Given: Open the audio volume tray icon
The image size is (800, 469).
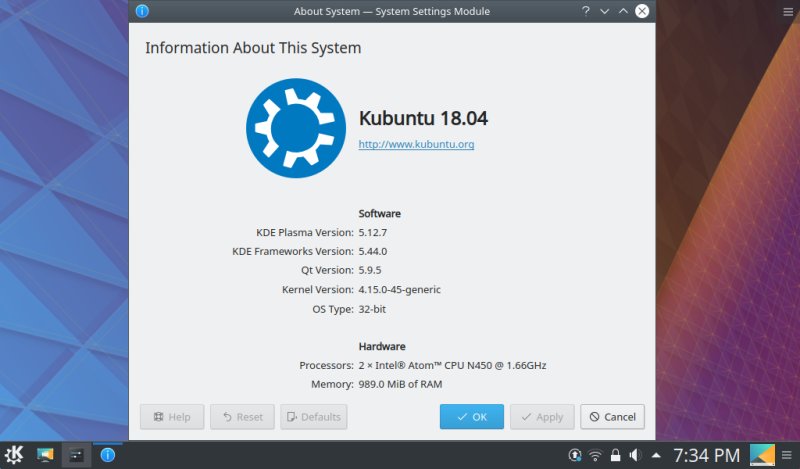Looking at the screenshot, I should 635,455.
